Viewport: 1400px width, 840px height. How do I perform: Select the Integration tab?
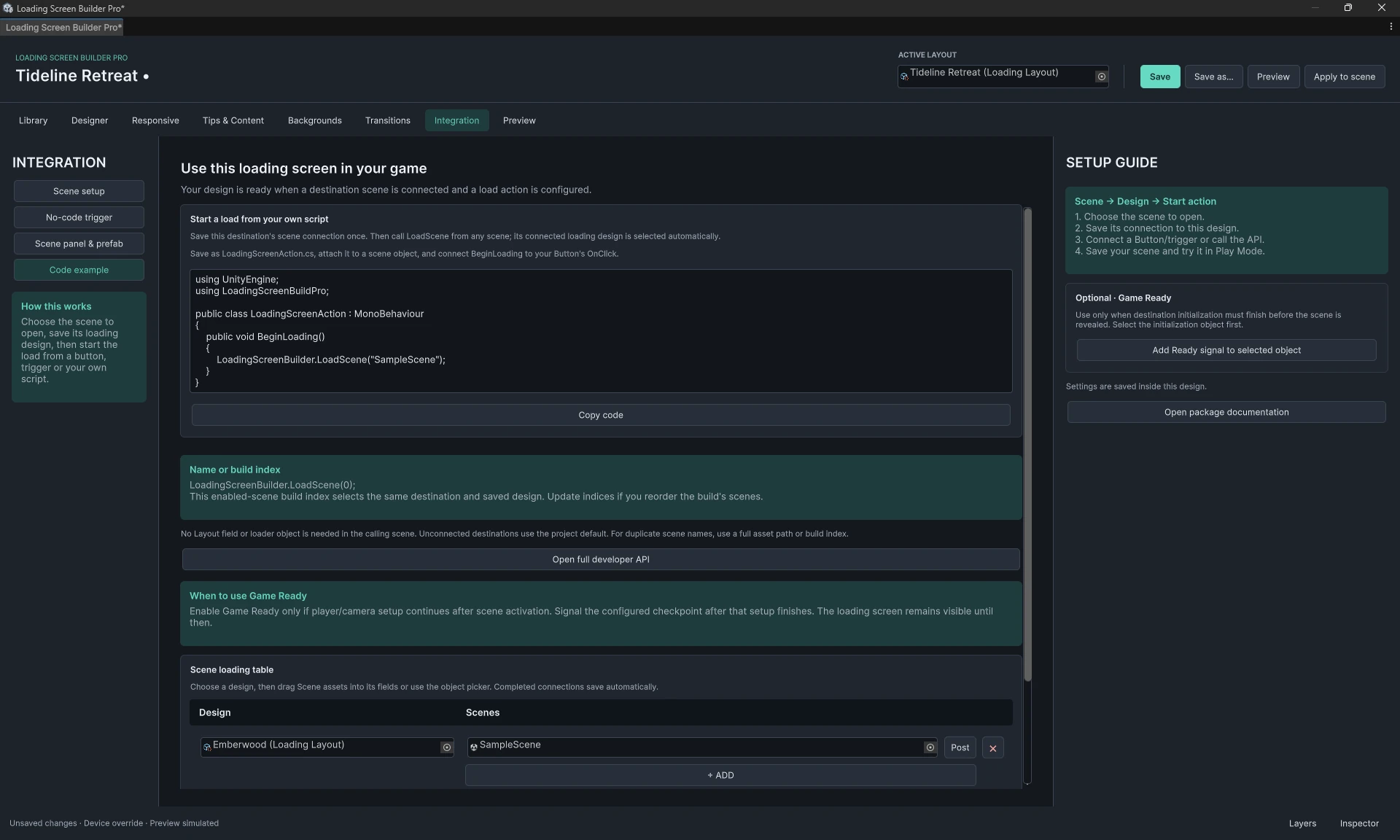pos(456,120)
